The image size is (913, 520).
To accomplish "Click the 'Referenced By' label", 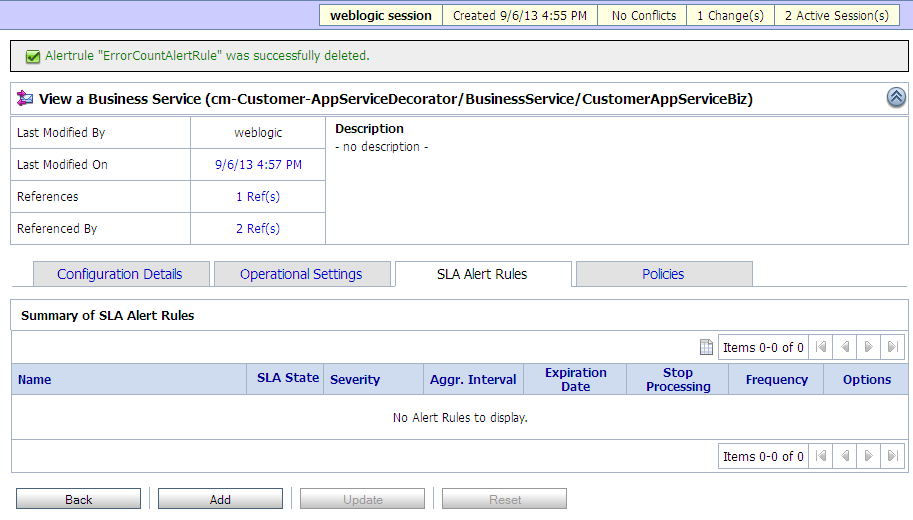I will [57, 229].
